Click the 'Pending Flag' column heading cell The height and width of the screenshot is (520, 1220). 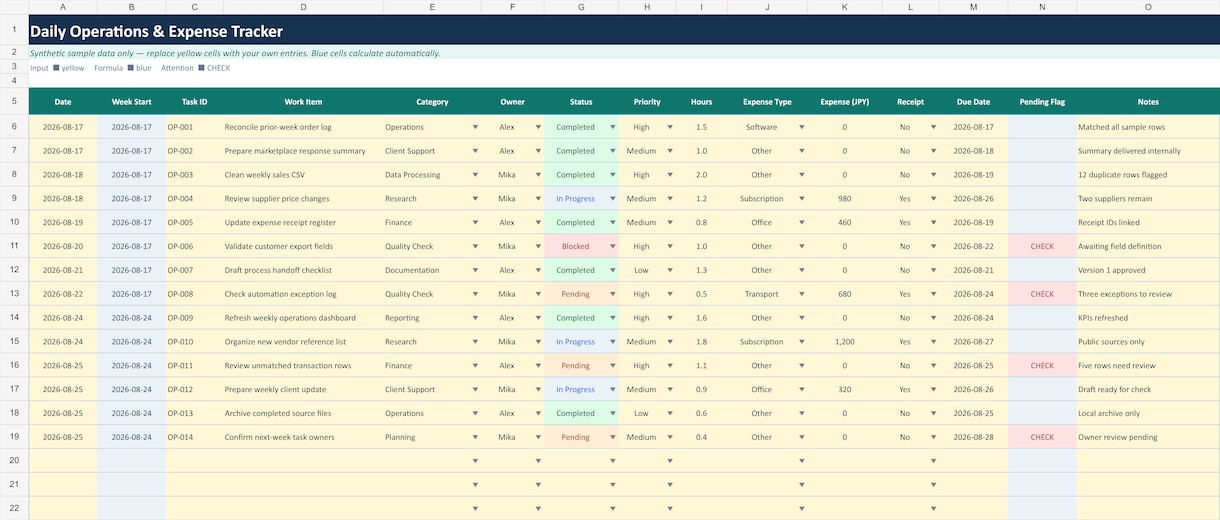click(x=1042, y=102)
